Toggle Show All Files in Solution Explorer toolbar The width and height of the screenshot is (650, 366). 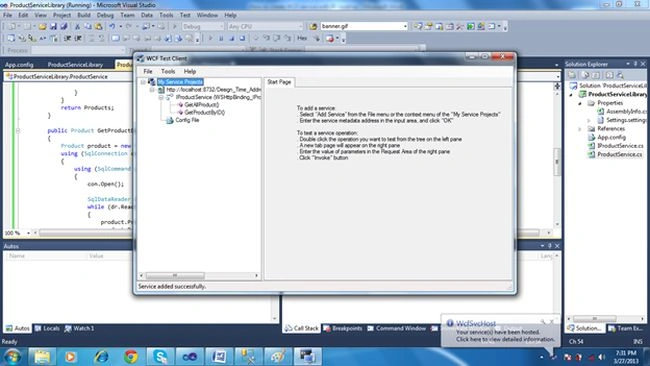pos(585,75)
